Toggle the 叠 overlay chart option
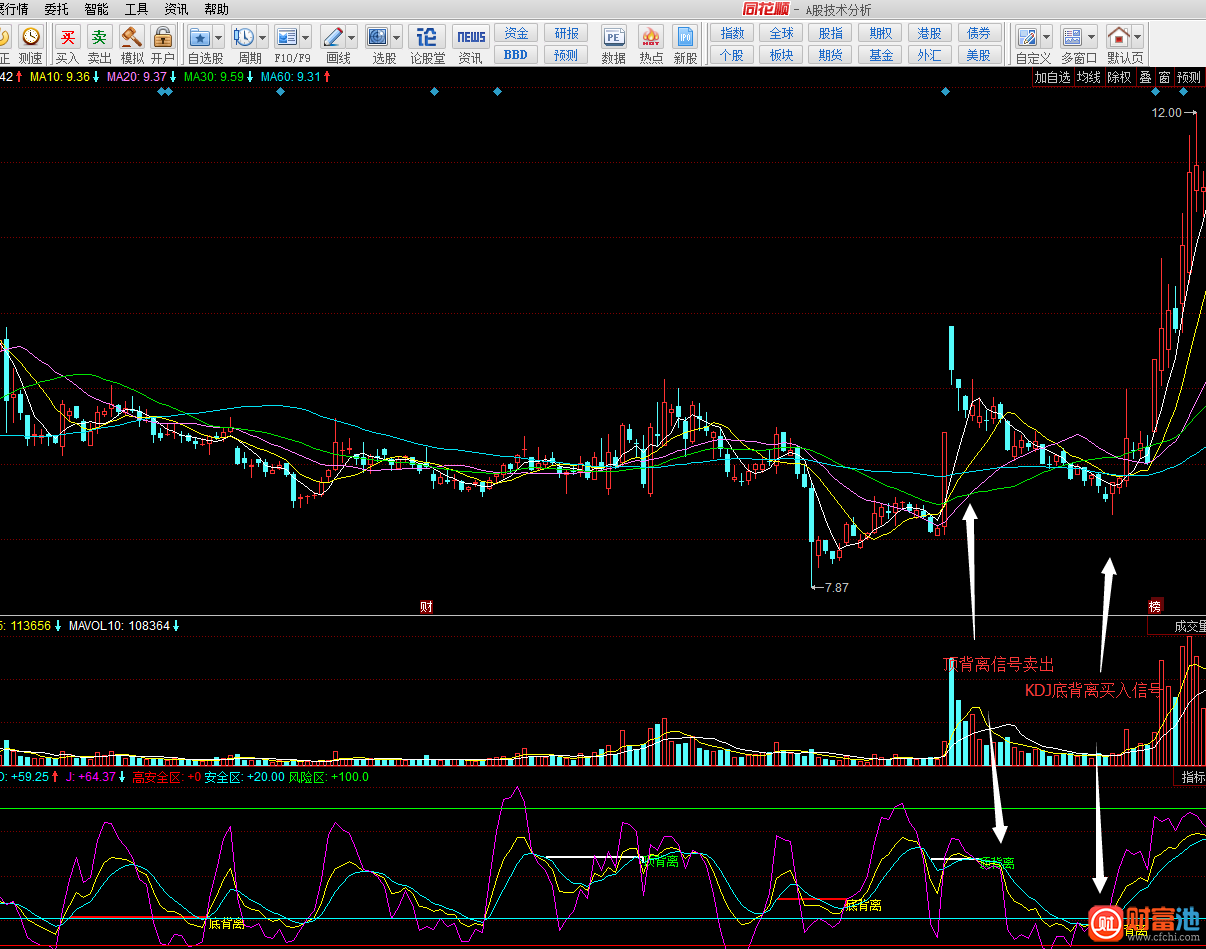The width and height of the screenshot is (1206, 949). point(1145,77)
